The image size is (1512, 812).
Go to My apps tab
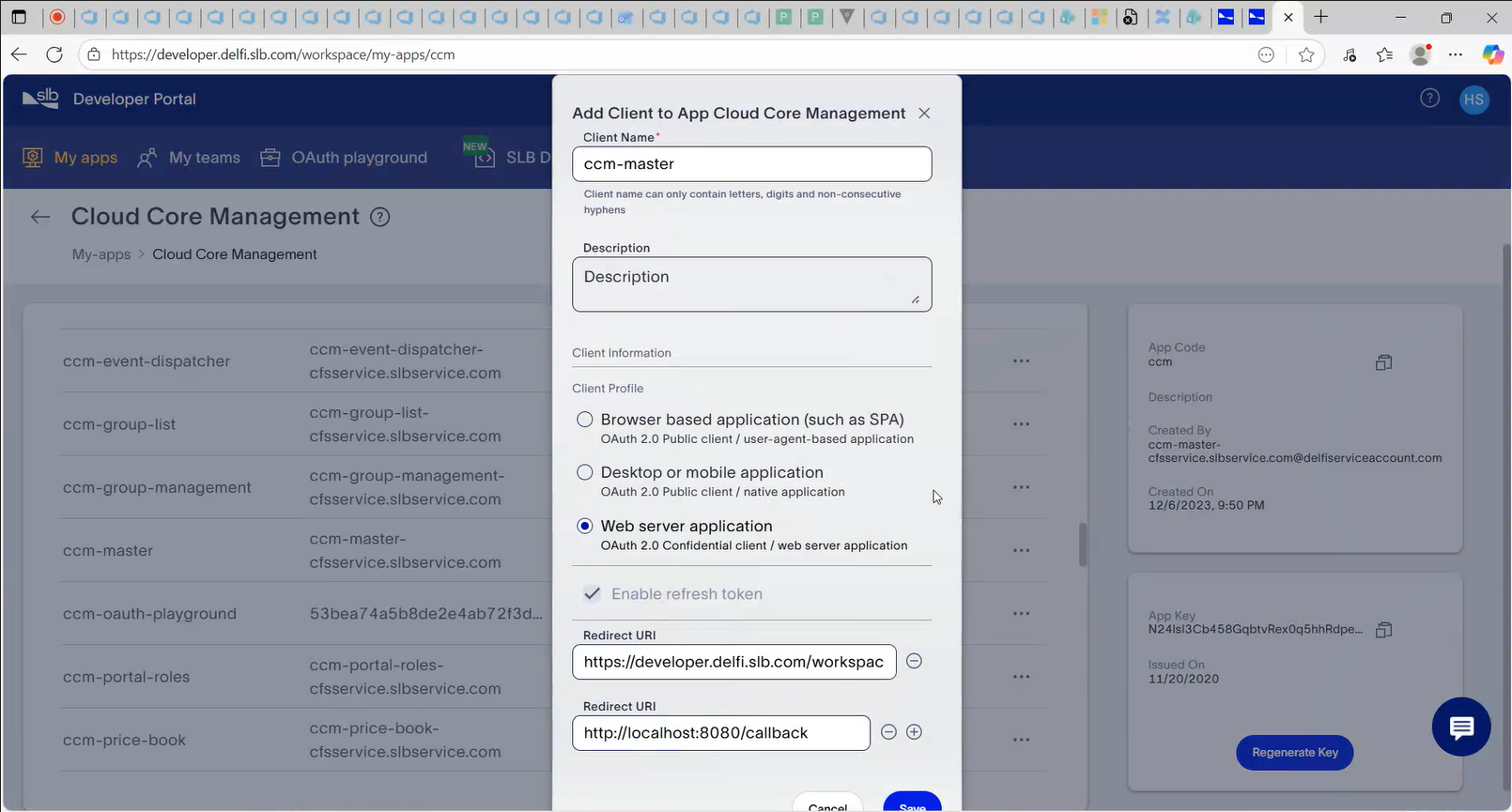pos(70,158)
